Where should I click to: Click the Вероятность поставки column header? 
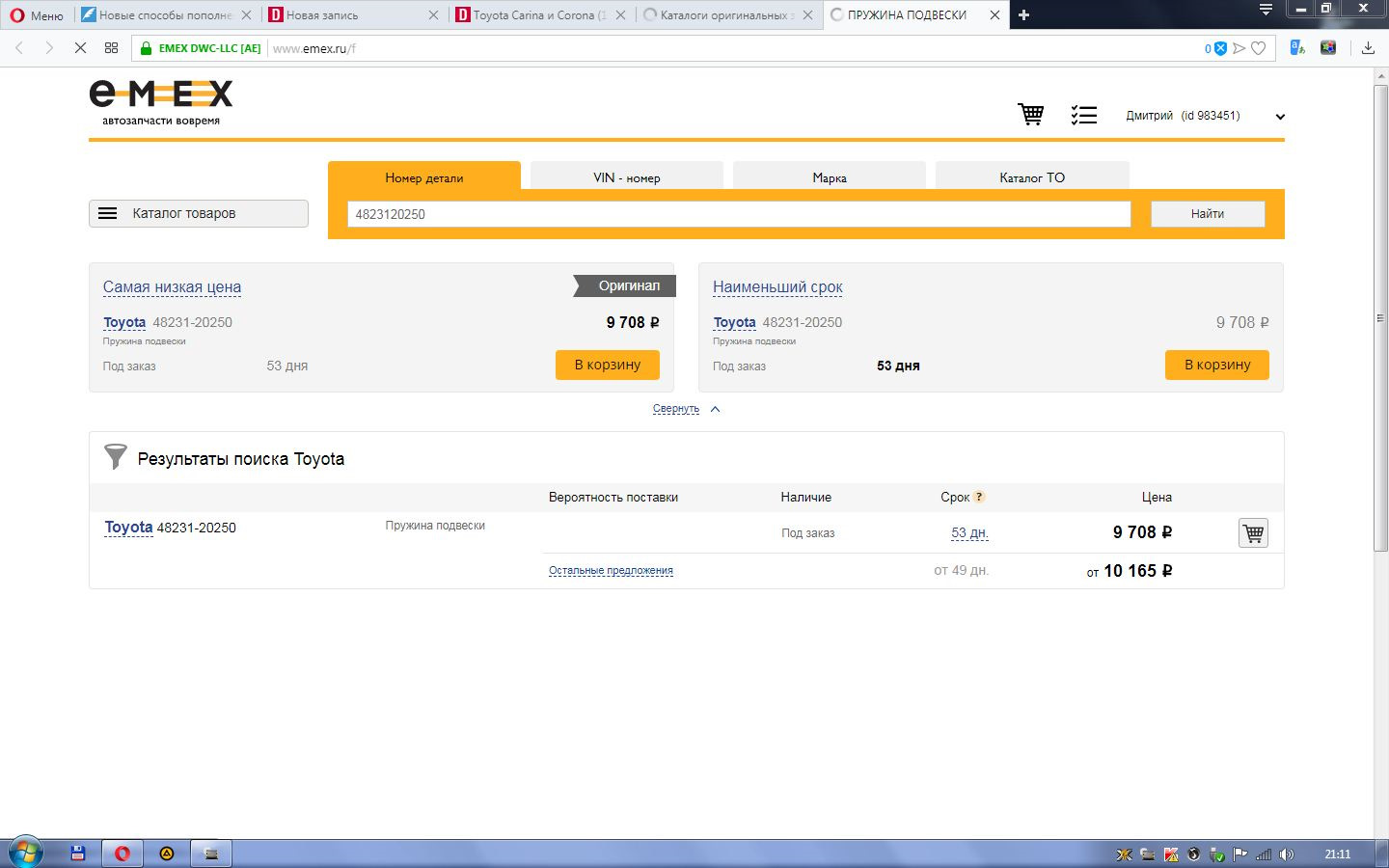tap(613, 498)
